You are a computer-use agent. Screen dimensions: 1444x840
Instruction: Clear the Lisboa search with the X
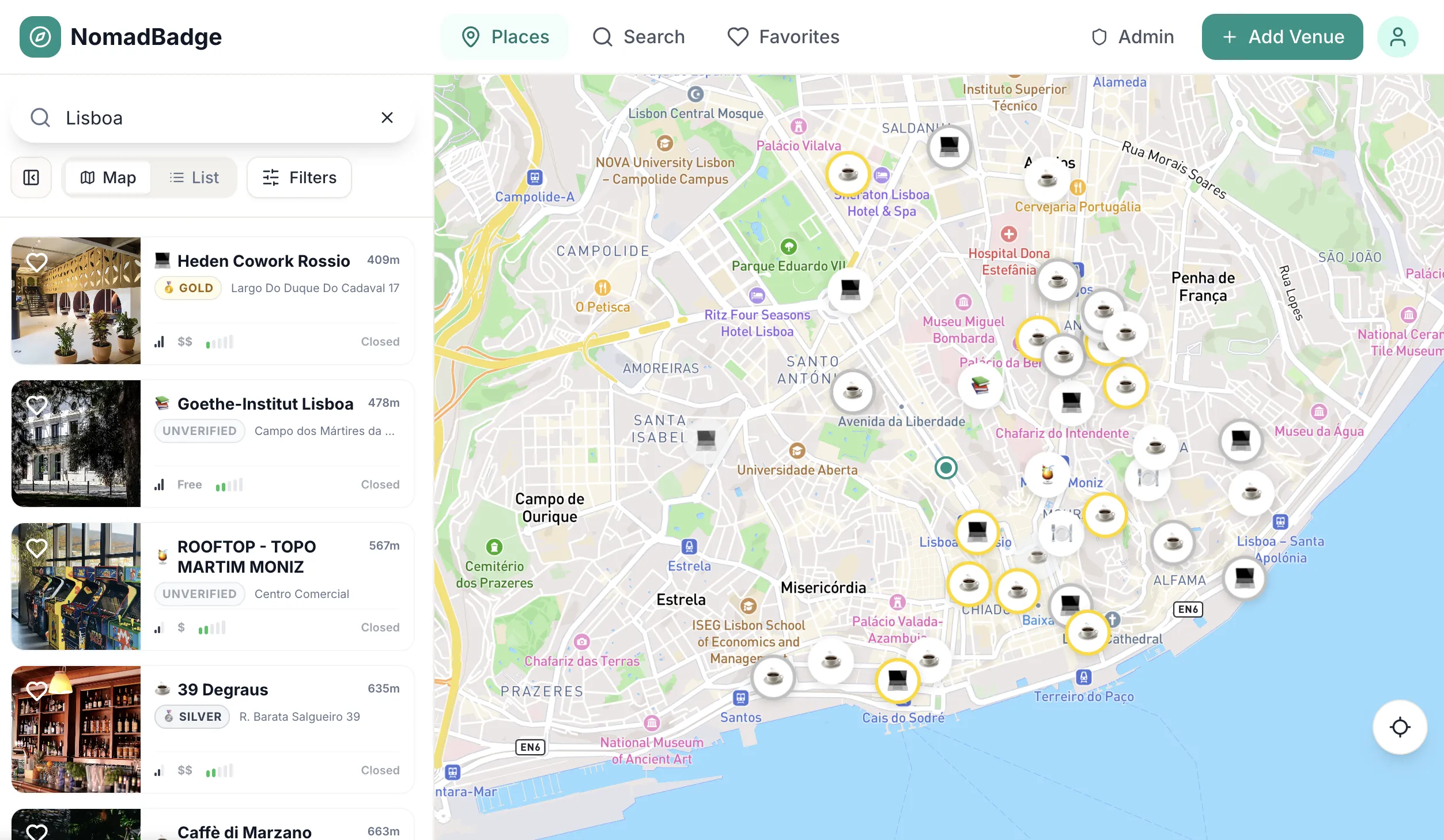coord(387,118)
